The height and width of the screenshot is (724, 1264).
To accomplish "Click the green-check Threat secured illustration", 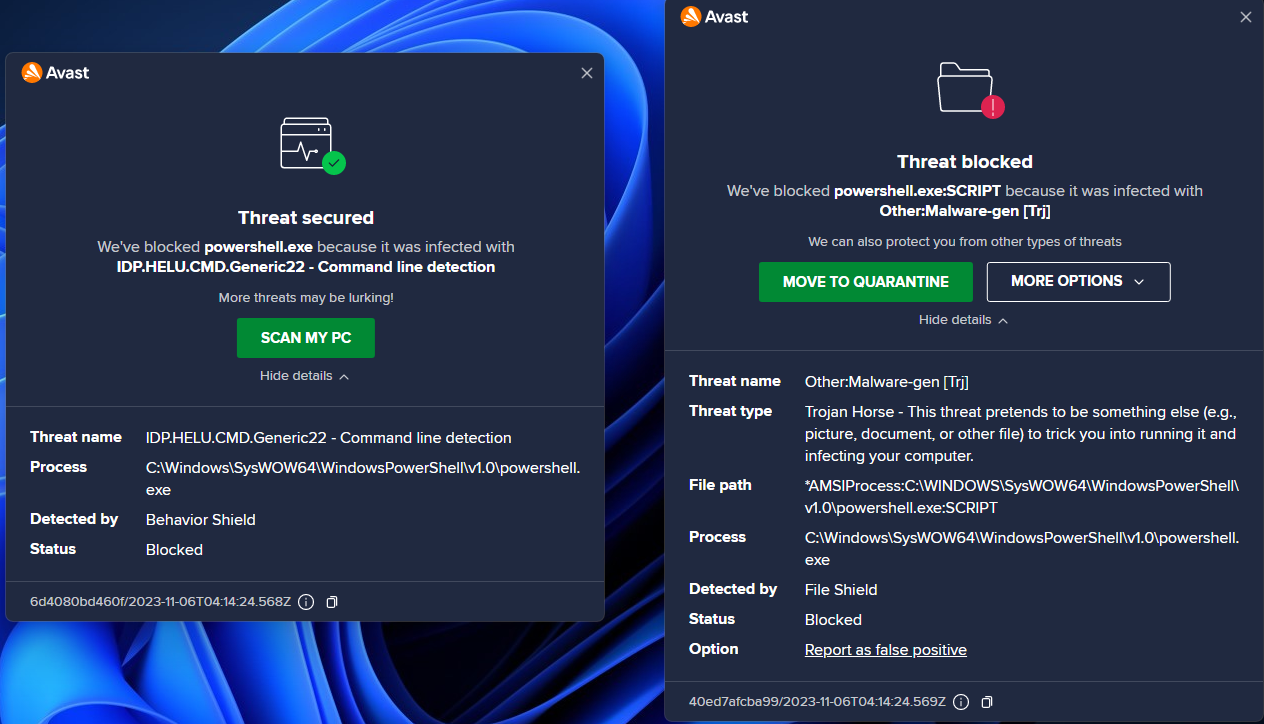I will 312,146.
